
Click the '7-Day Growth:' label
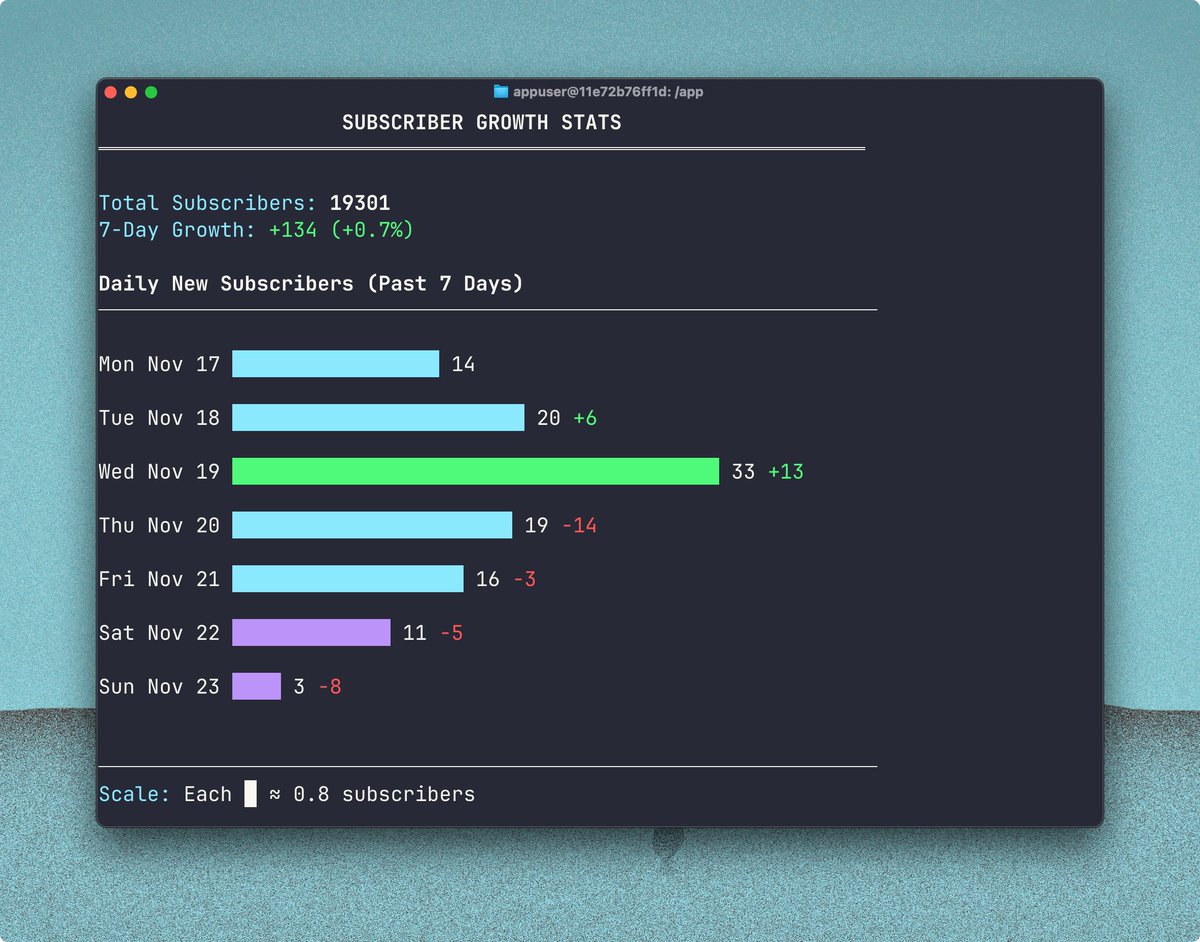(177, 230)
